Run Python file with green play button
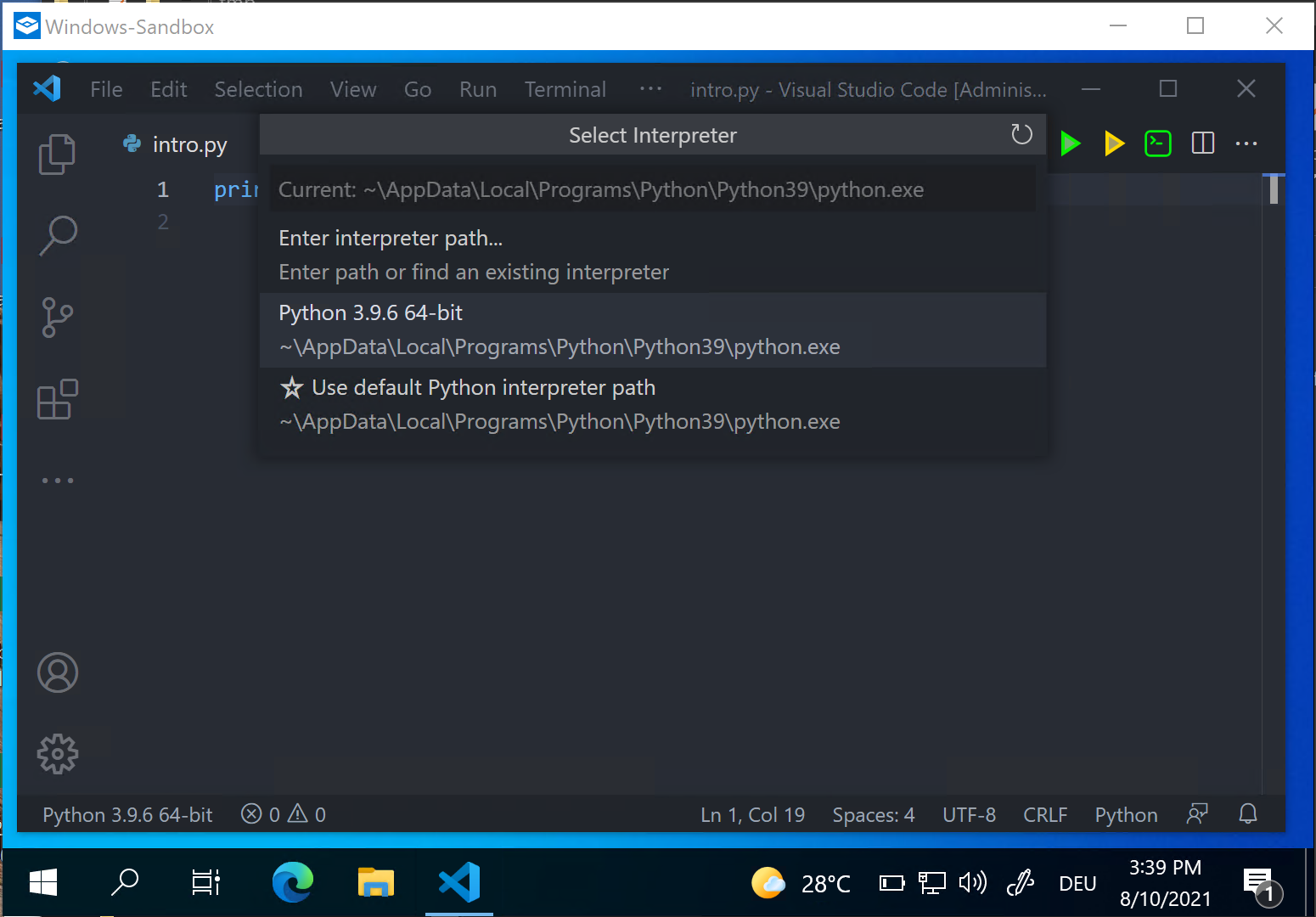This screenshot has height=917, width=1316. pyautogui.click(x=1071, y=143)
